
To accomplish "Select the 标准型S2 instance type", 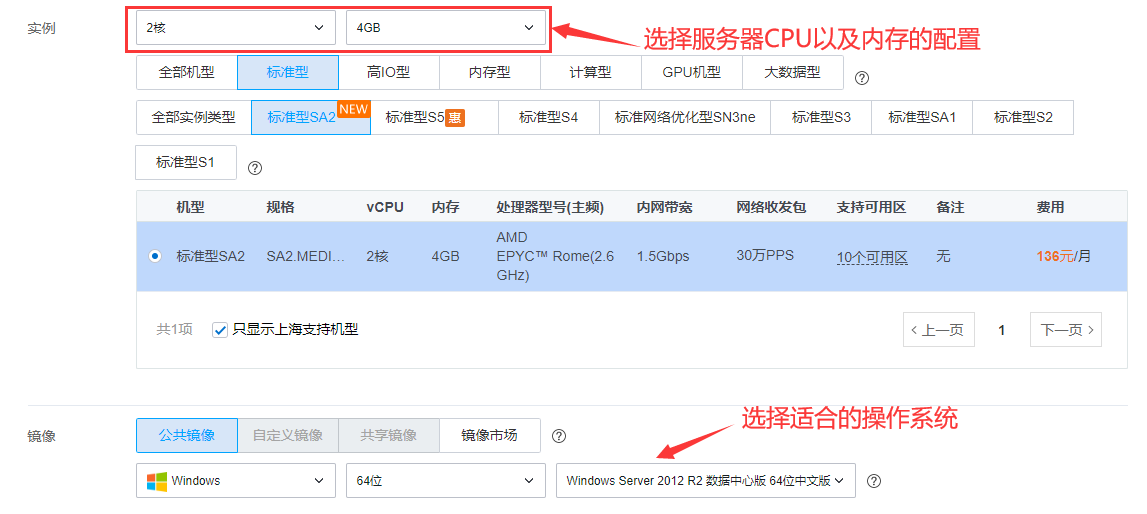I will pos(1023,117).
